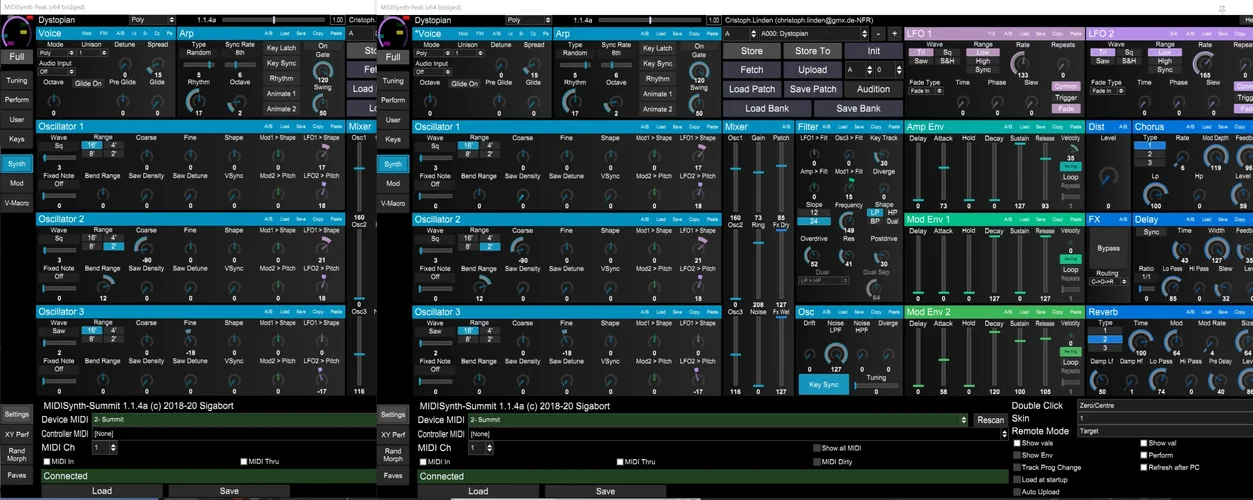Click the minus button beside the patch selector
1253x500 pixels.
[878, 33]
